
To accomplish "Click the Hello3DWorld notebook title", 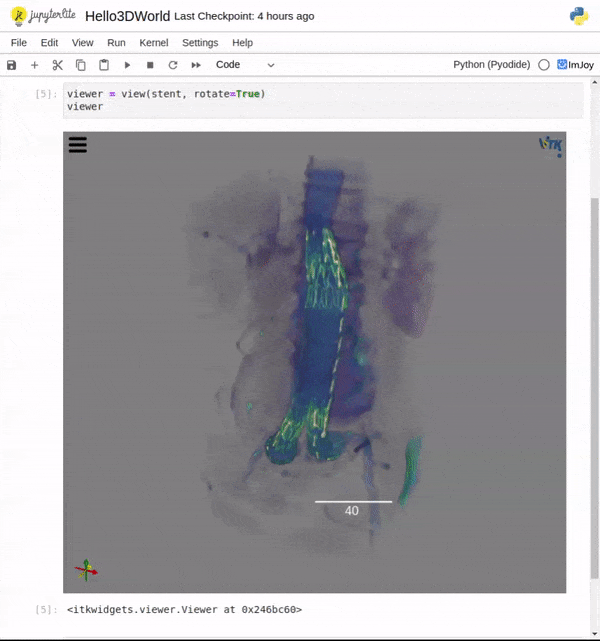I will click(x=127, y=16).
